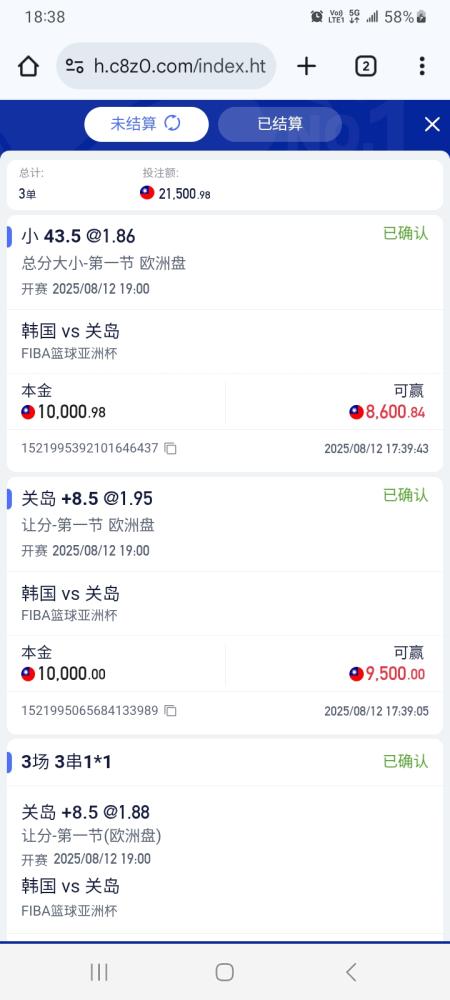Tap the browser home icon

(x=28, y=66)
